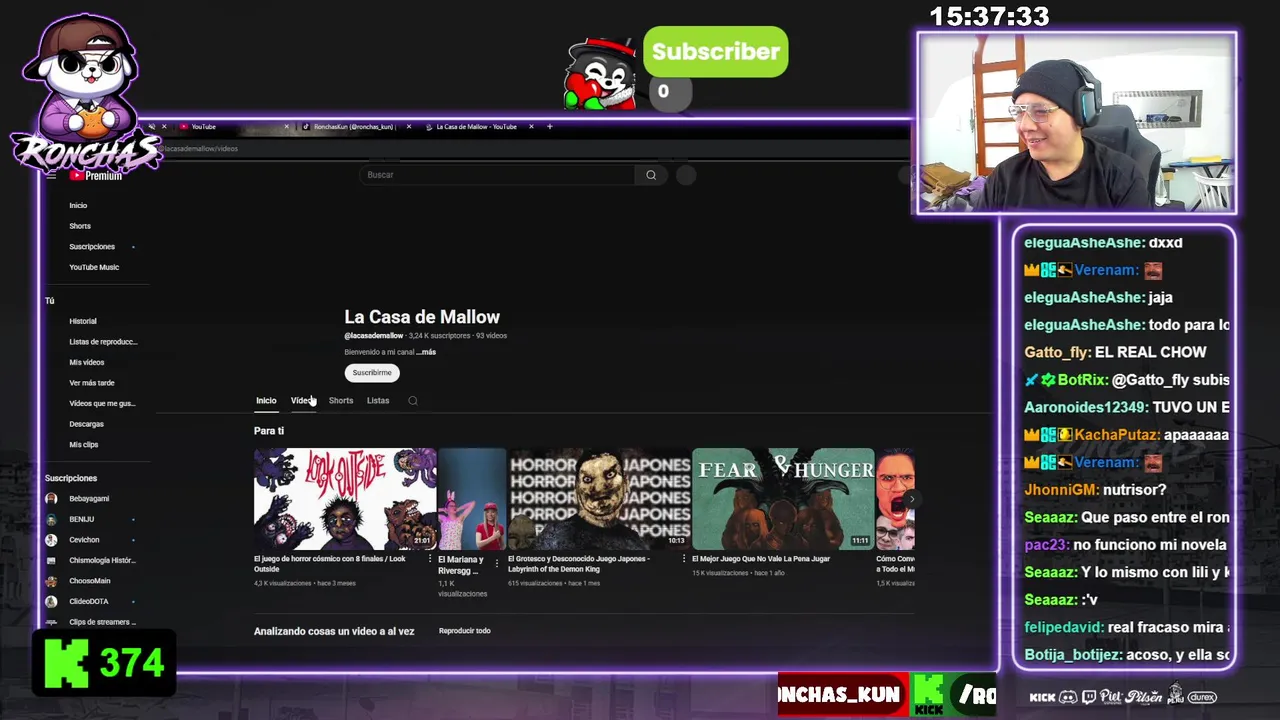1280x720 pixels.
Task: Click the browser address bar URL
Action: pyautogui.click(x=200, y=149)
